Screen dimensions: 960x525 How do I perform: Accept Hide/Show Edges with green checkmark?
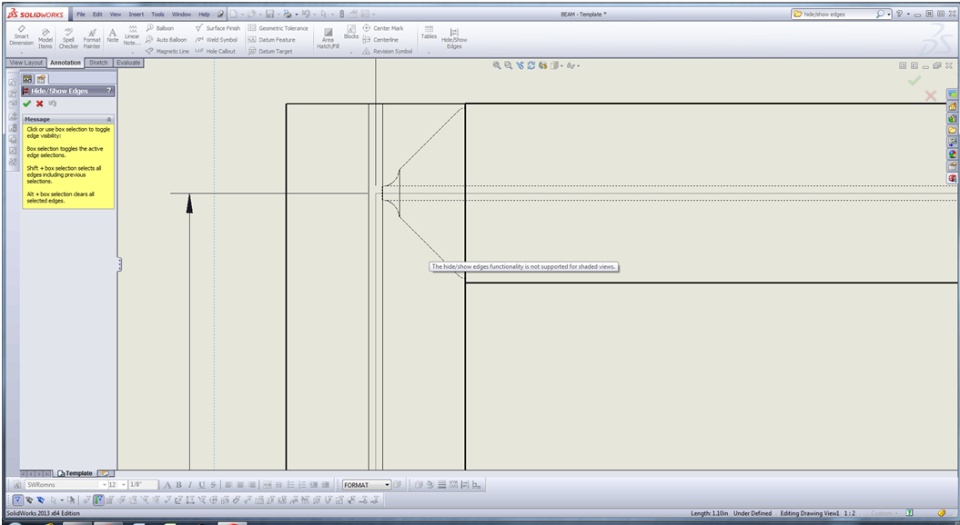tap(27, 103)
